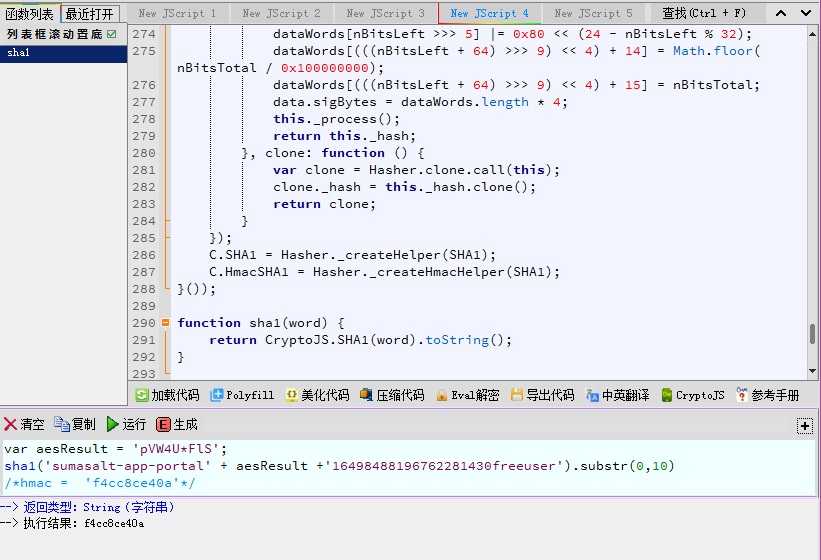Viewport: 821px width, 560px height.
Task: Click the plus expand box icon
Action: [805, 425]
